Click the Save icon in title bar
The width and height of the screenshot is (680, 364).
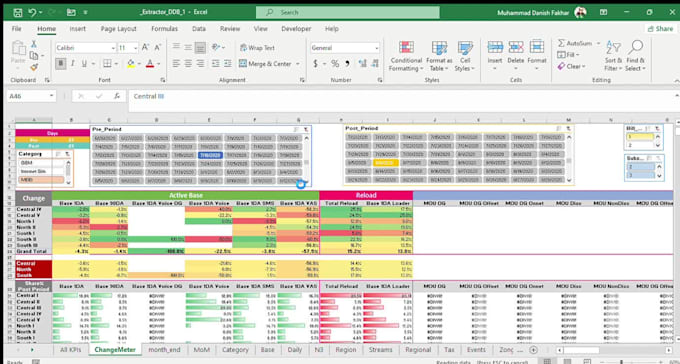tap(17, 13)
